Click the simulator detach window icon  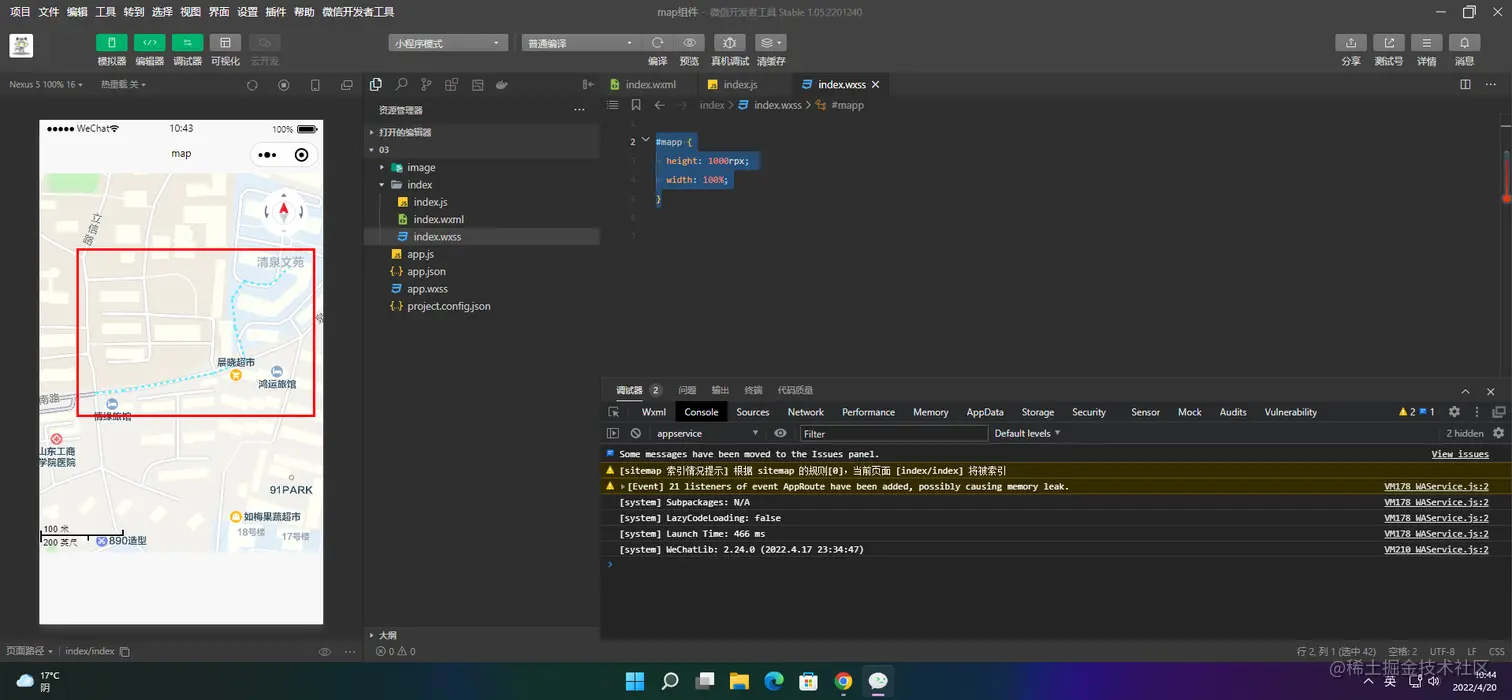347,85
